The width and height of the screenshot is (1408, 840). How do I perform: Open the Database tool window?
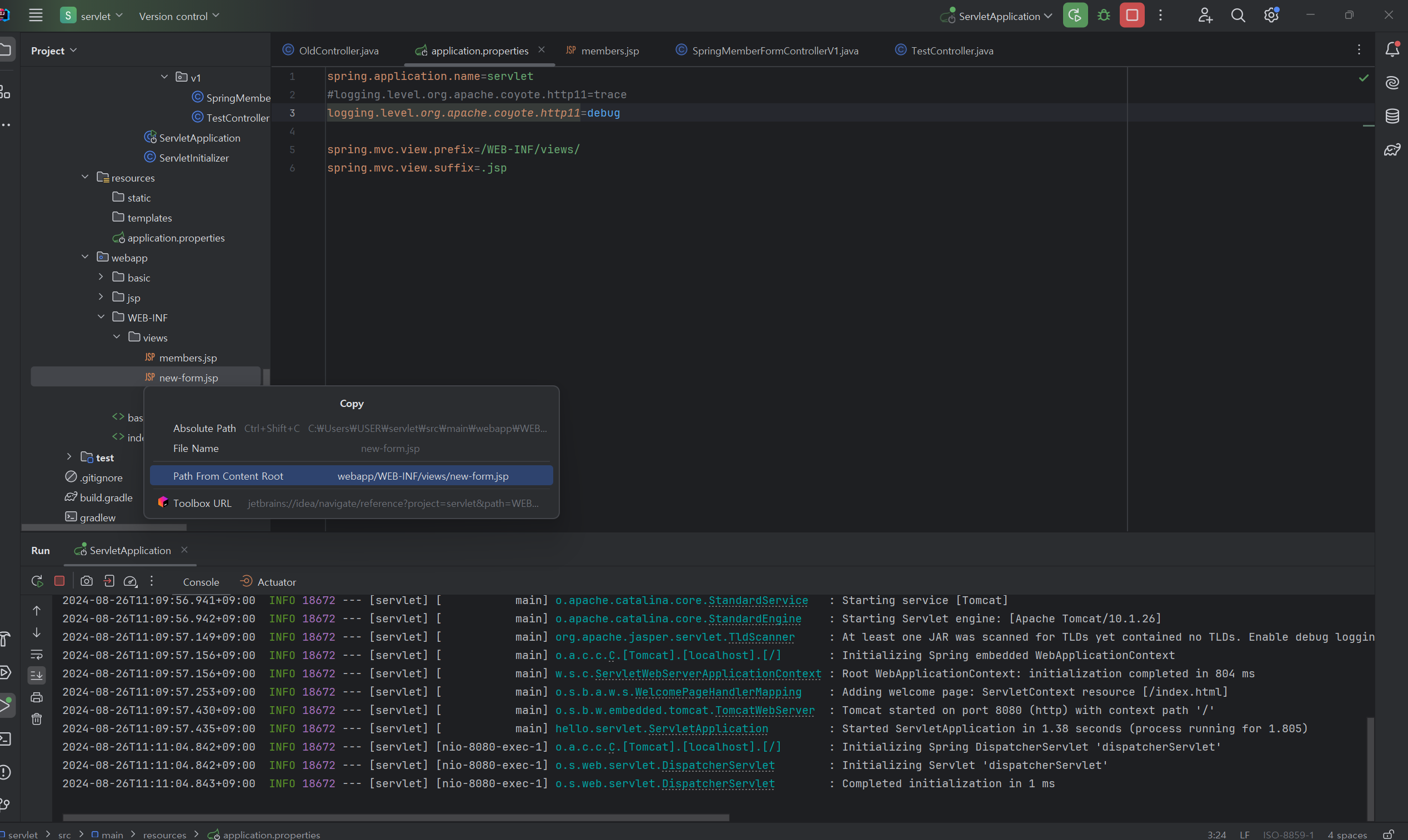tap(1391, 117)
